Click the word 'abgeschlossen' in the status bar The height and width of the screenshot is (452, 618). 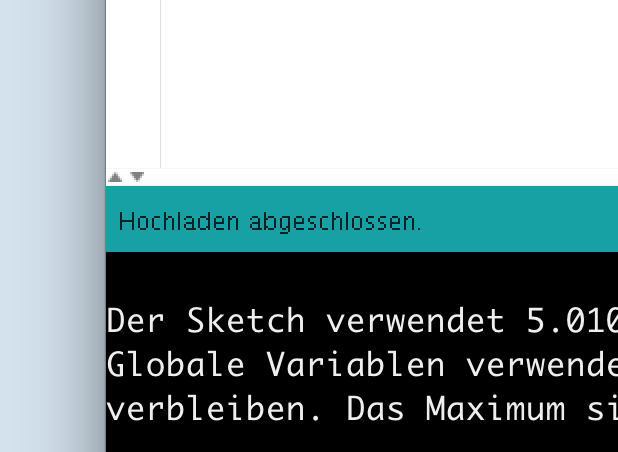click(x=333, y=223)
